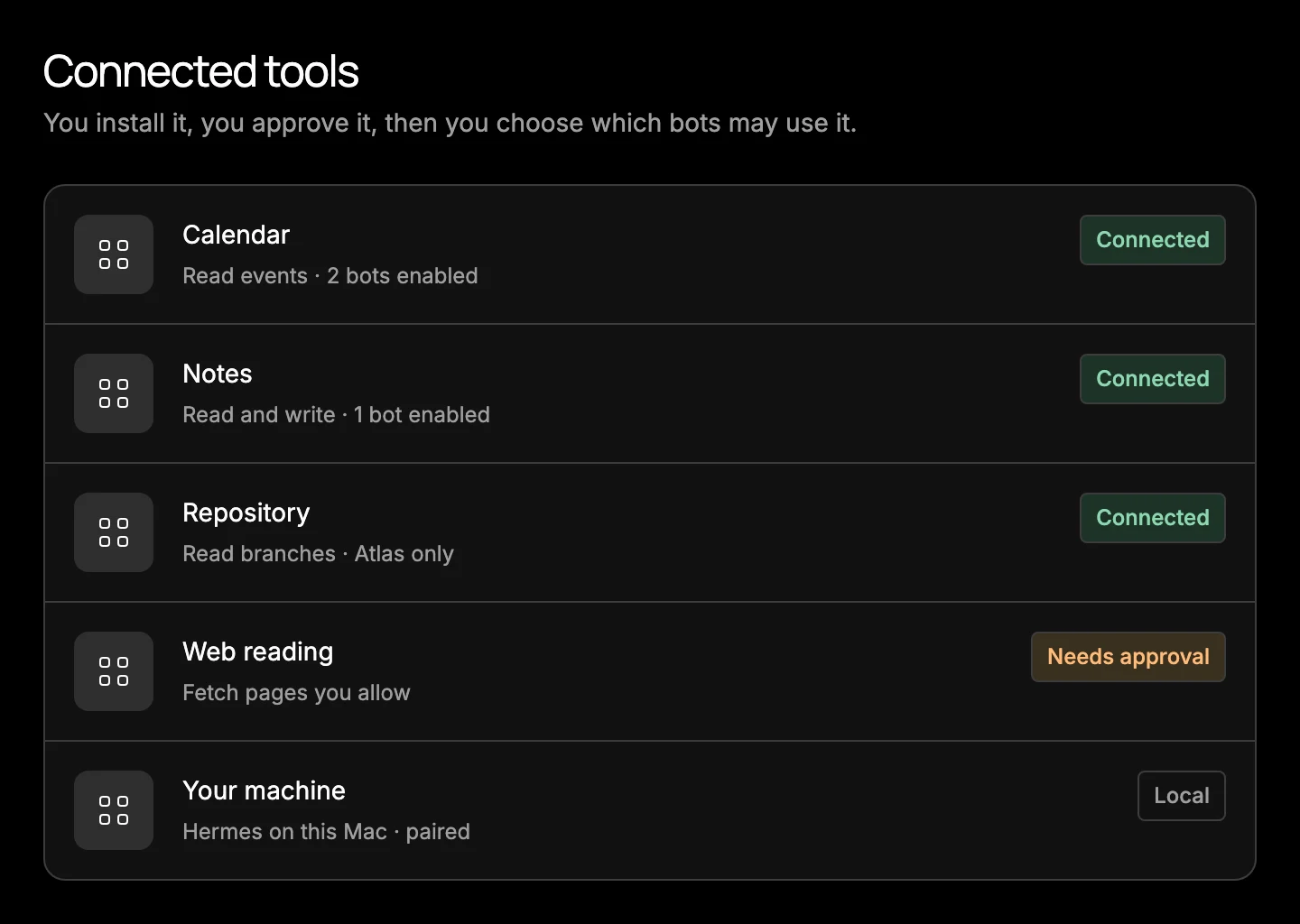Select the Notes tool title
The width and height of the screenshot is (1300, 924).
pyautogui.click(x=218, y=374)
